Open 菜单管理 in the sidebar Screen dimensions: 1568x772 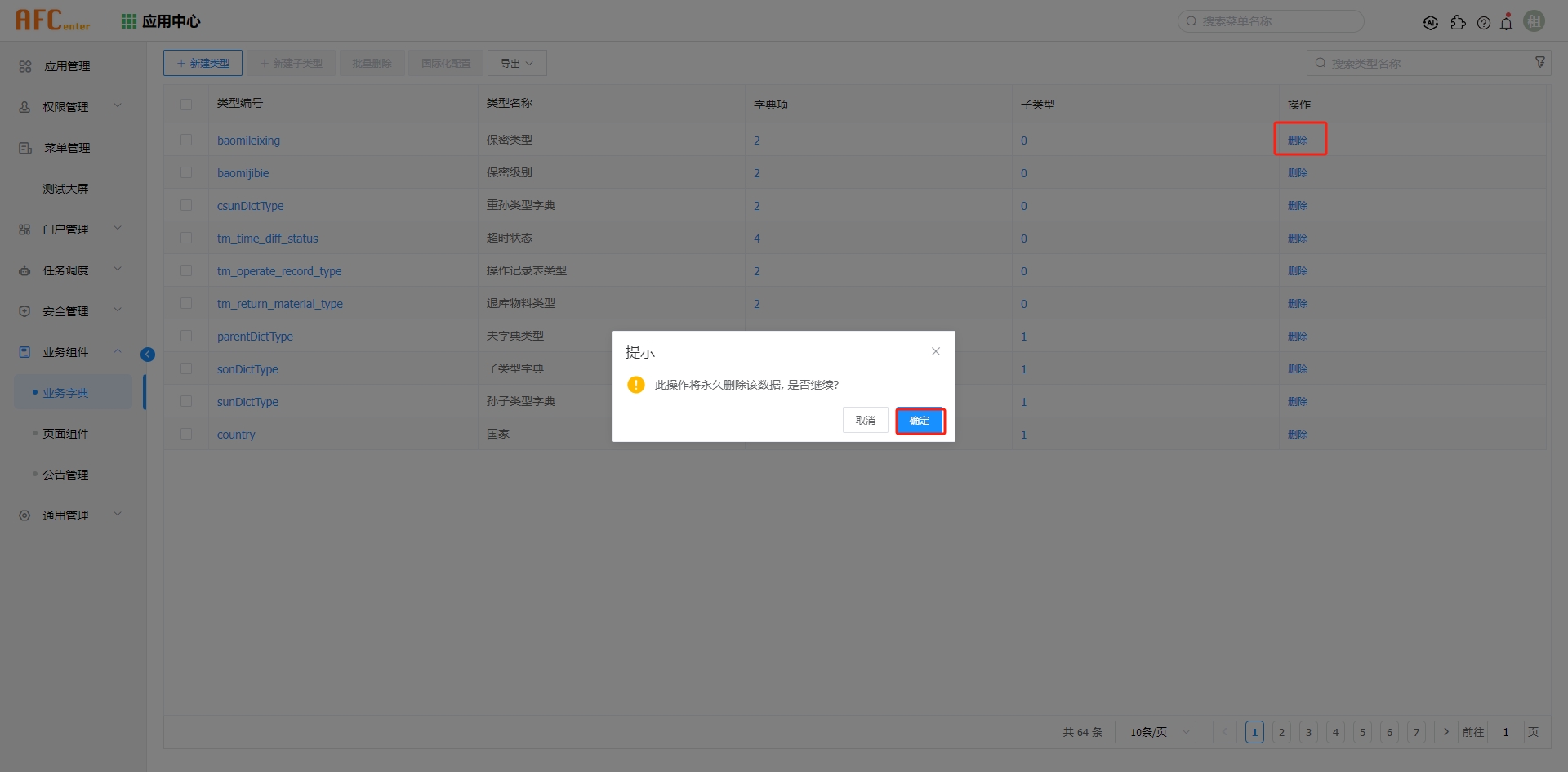pos(67,148)
